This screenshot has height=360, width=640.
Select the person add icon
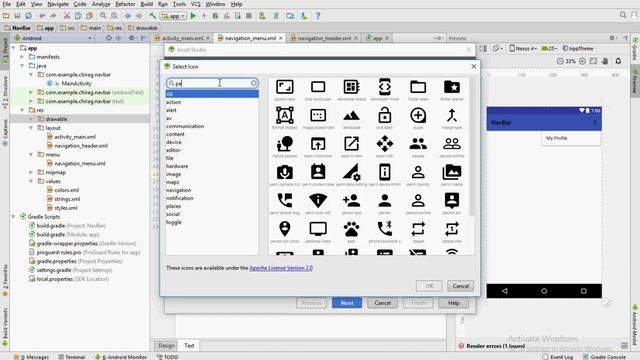pos(351,200)
